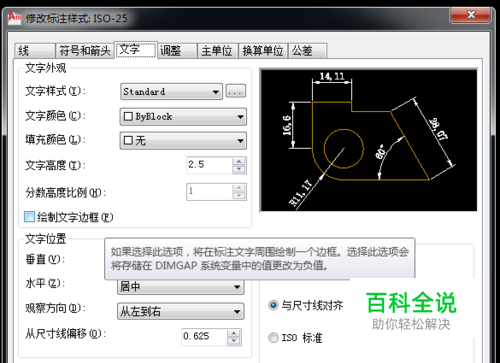This screenshot has width=500, height=363.
Task: Click the 从尺寸线偏移 field showing 0.625
Action: (204, 337)
